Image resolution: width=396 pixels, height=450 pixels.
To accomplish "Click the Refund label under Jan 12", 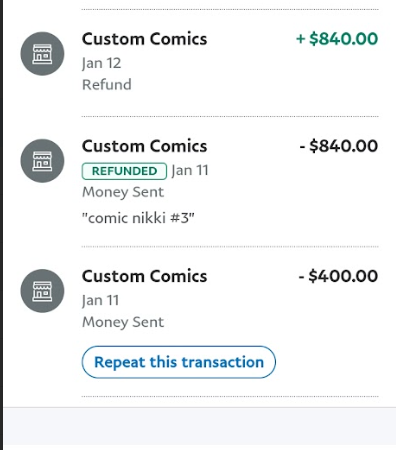I will click(107, 85).
